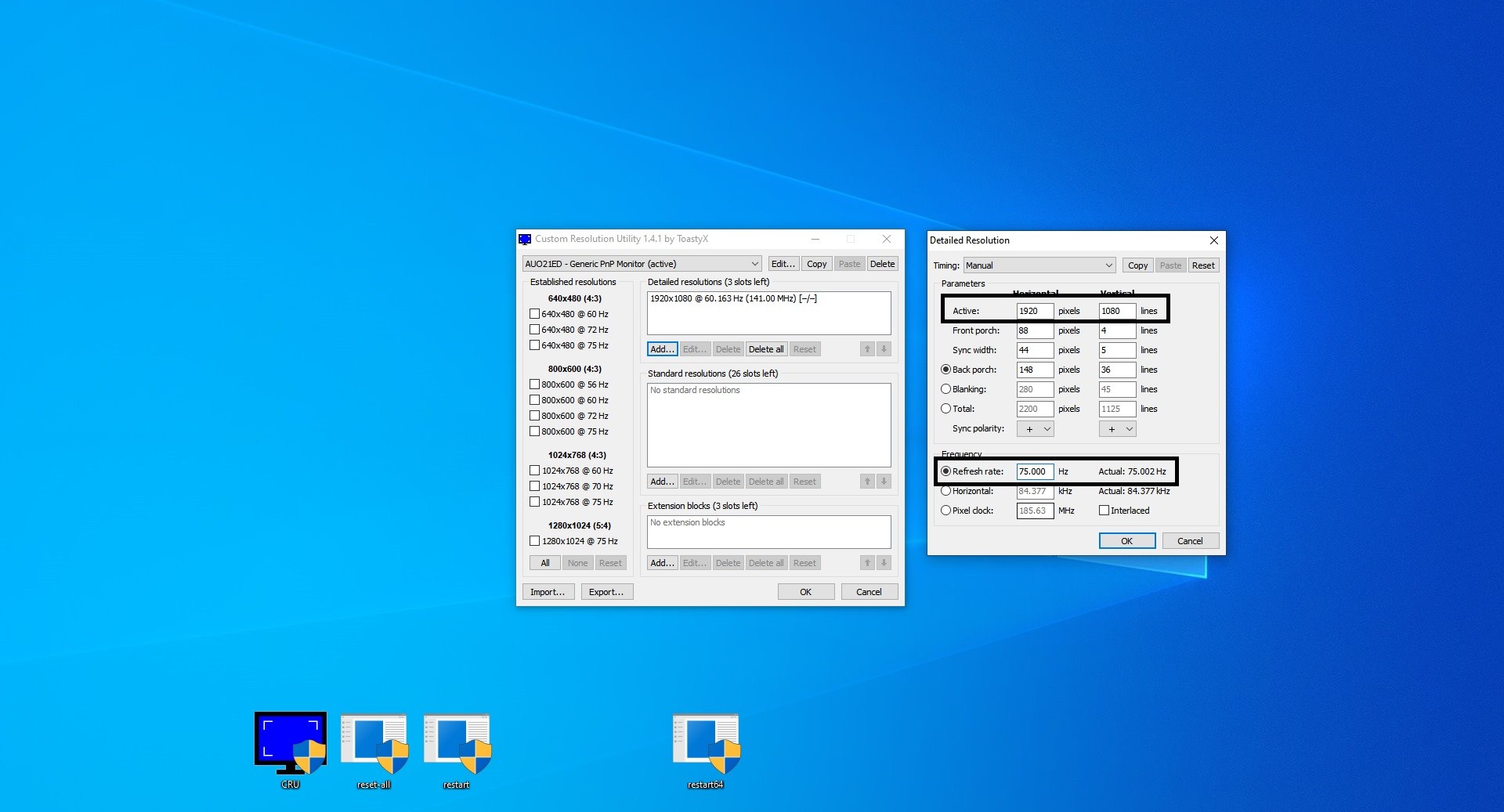Screen dimensions: 1504x812
Task: Enable the 640x480 @ 60 Hz checkbox
Action: (535, 314)
